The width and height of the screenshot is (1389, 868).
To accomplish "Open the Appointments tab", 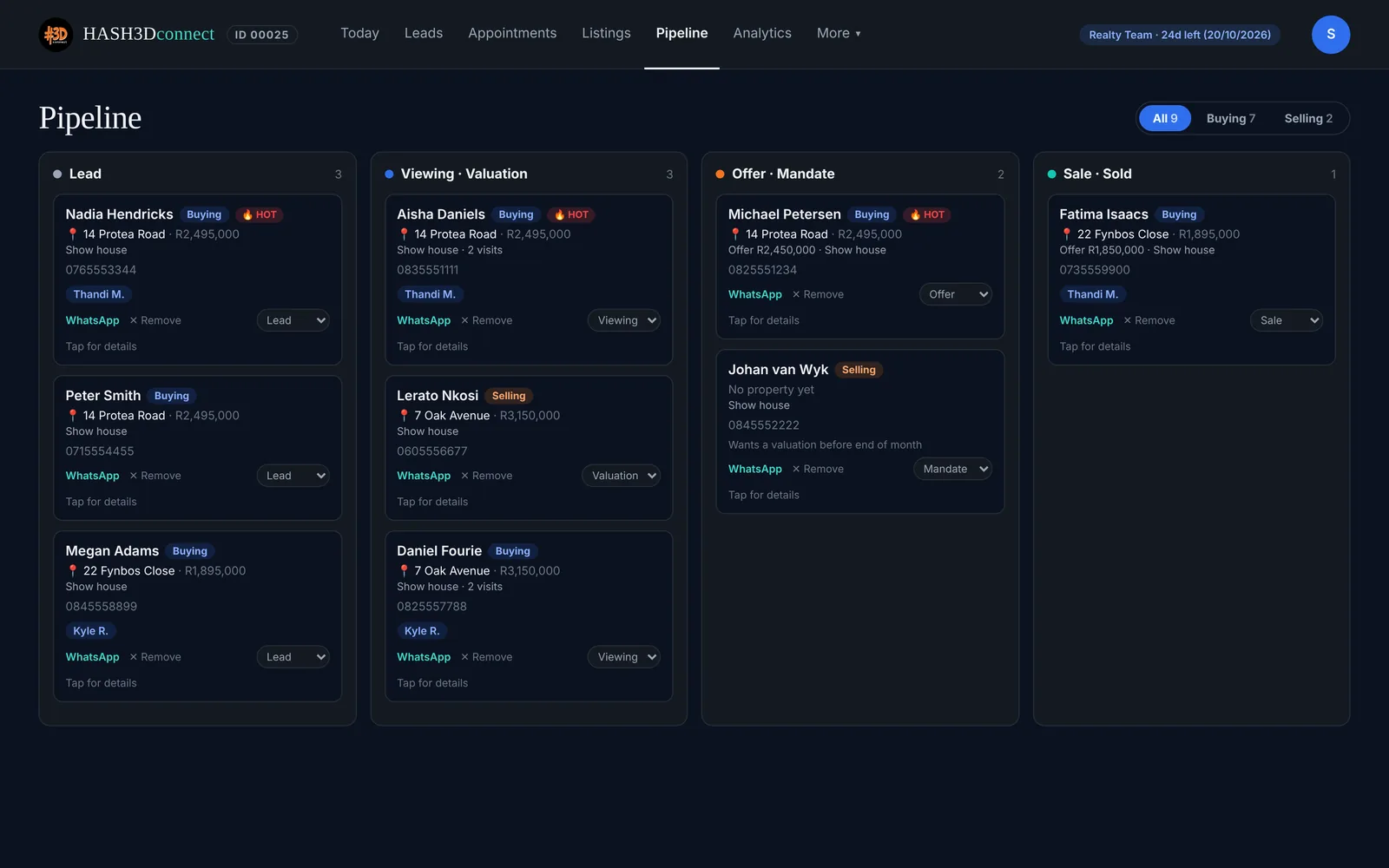I will click(x=512, y=33).
